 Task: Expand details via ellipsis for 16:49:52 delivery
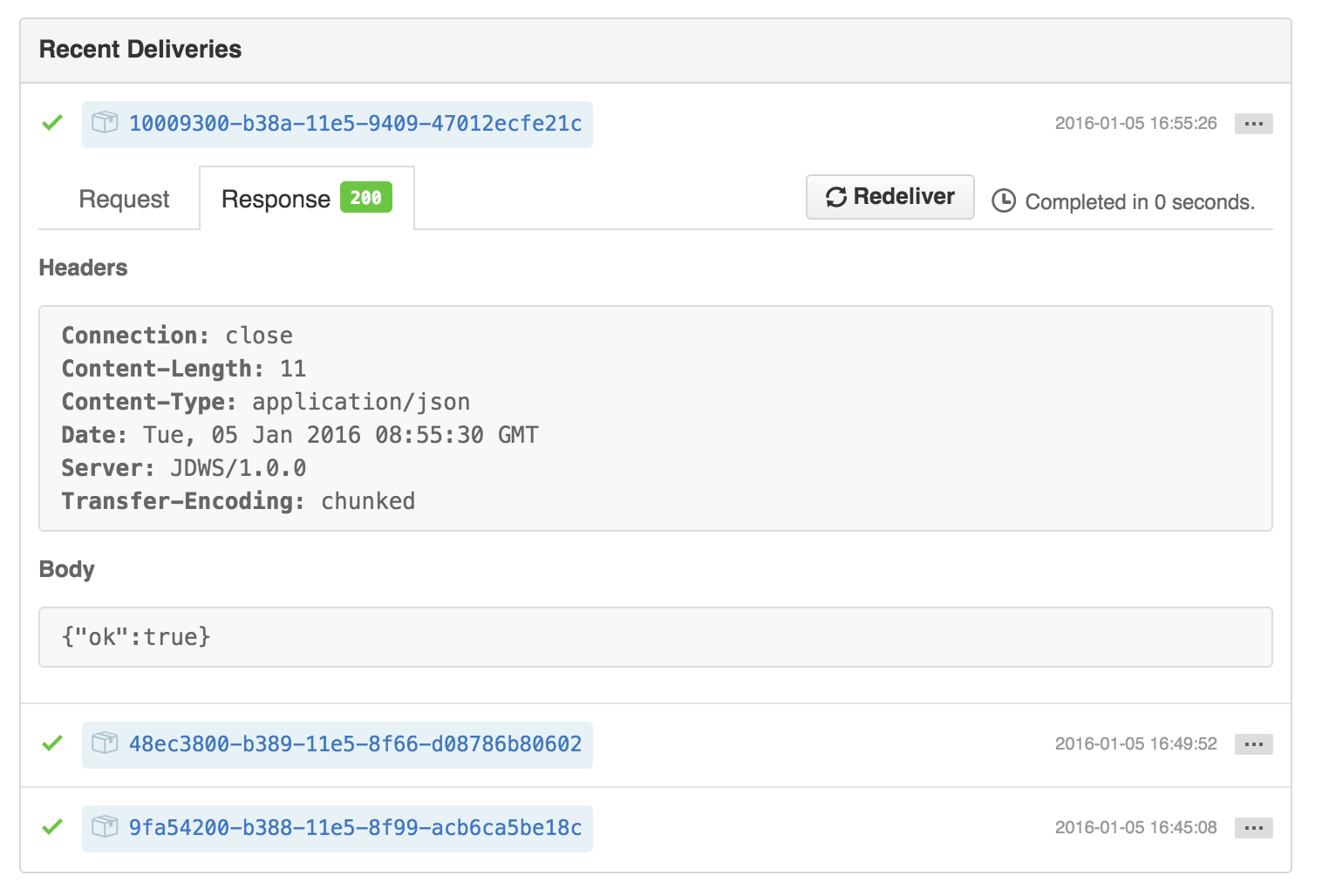click(1253, 744)
